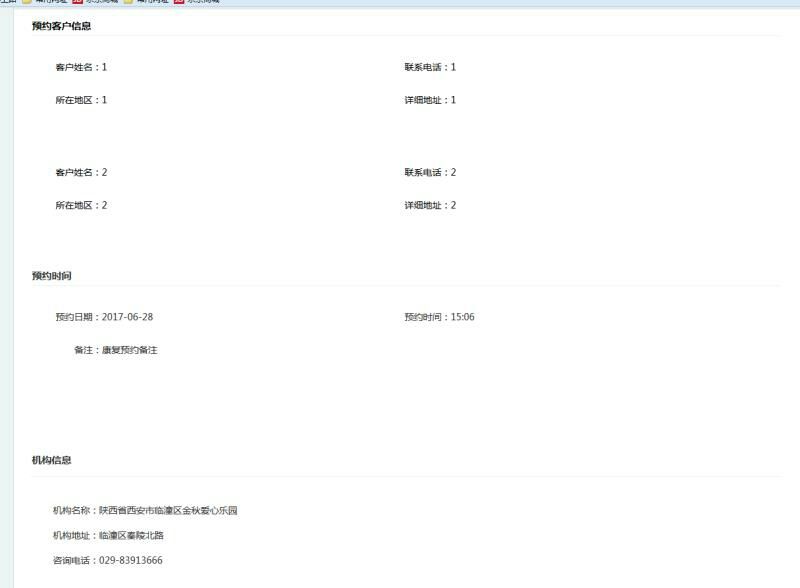Click the 所在地区 field showing 2
Viewport: 800px width, 588px height.
81,205
